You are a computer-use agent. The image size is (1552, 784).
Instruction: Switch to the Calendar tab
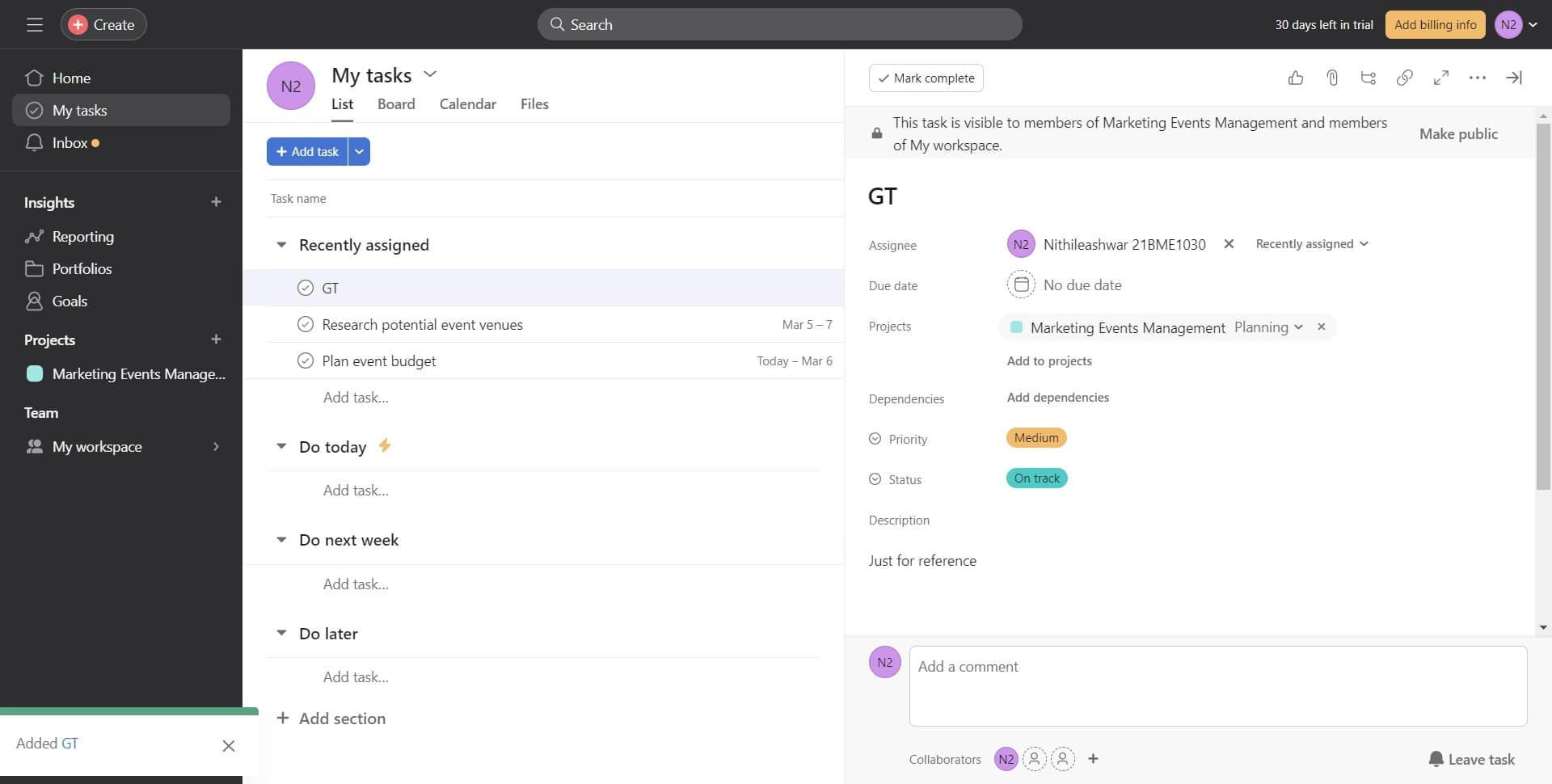click(467, 104)
